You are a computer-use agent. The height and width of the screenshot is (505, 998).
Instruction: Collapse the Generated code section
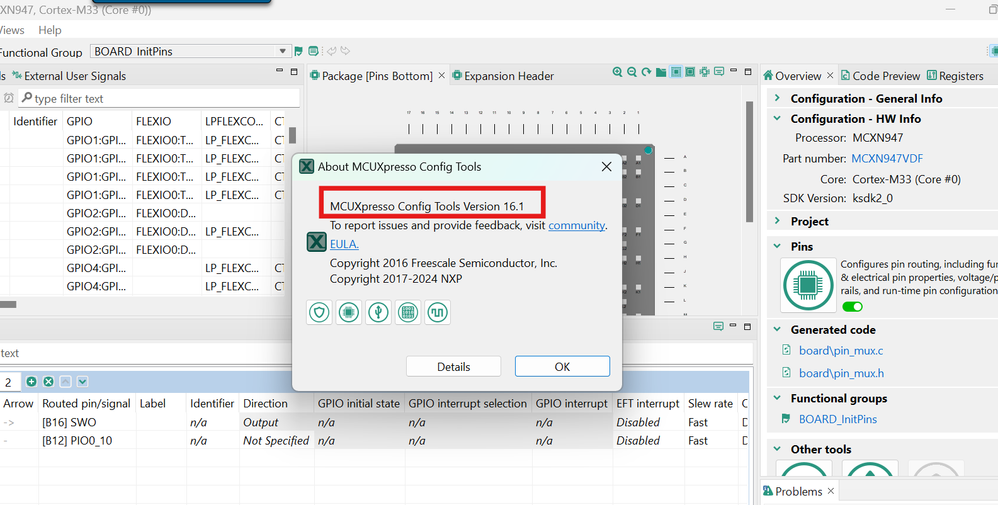pos(777,329)
